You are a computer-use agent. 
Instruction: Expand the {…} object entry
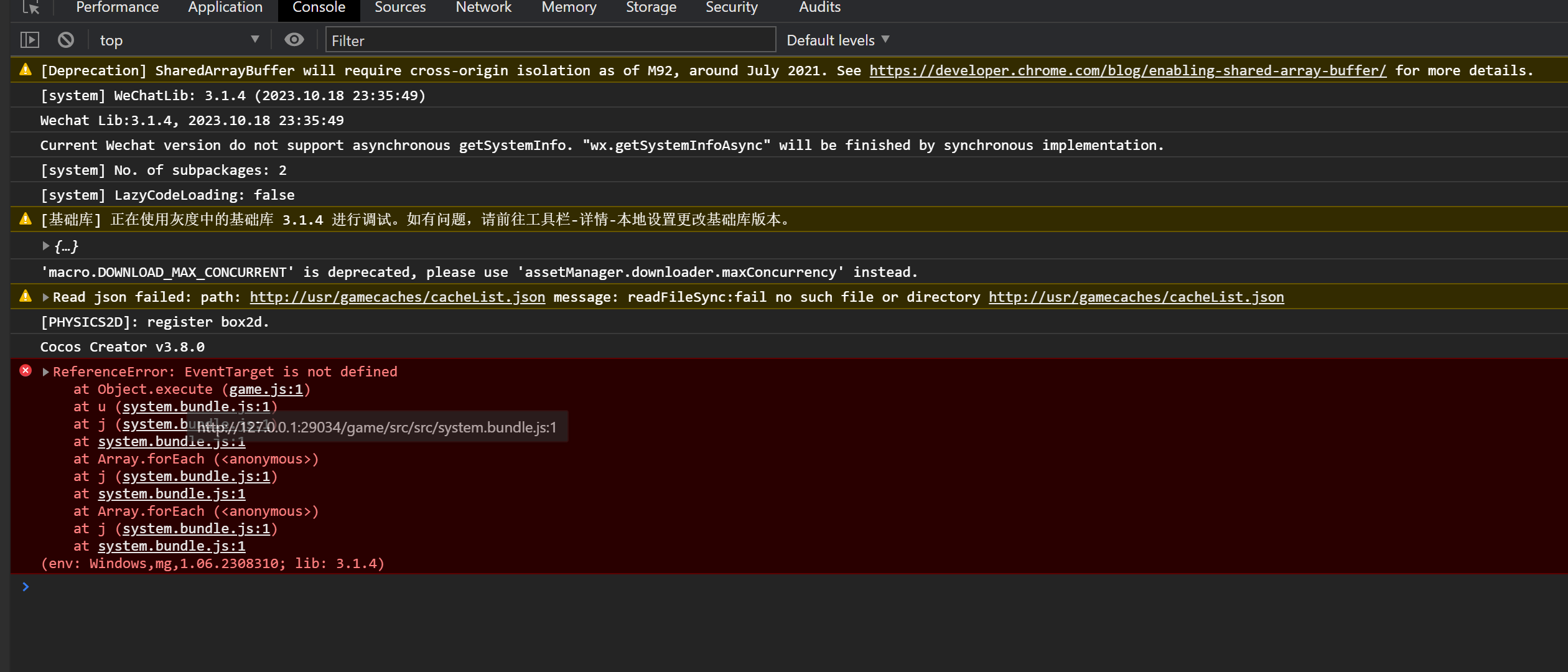click(46, 246)
